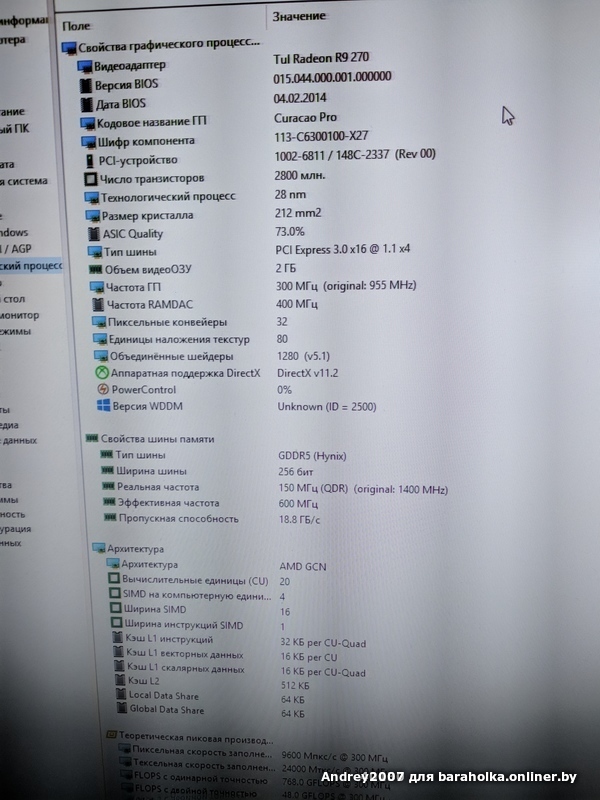Select the highlighted графический процессор item in sidebar
This screenshot has width=600, height=800.
(x=31, y=266)
